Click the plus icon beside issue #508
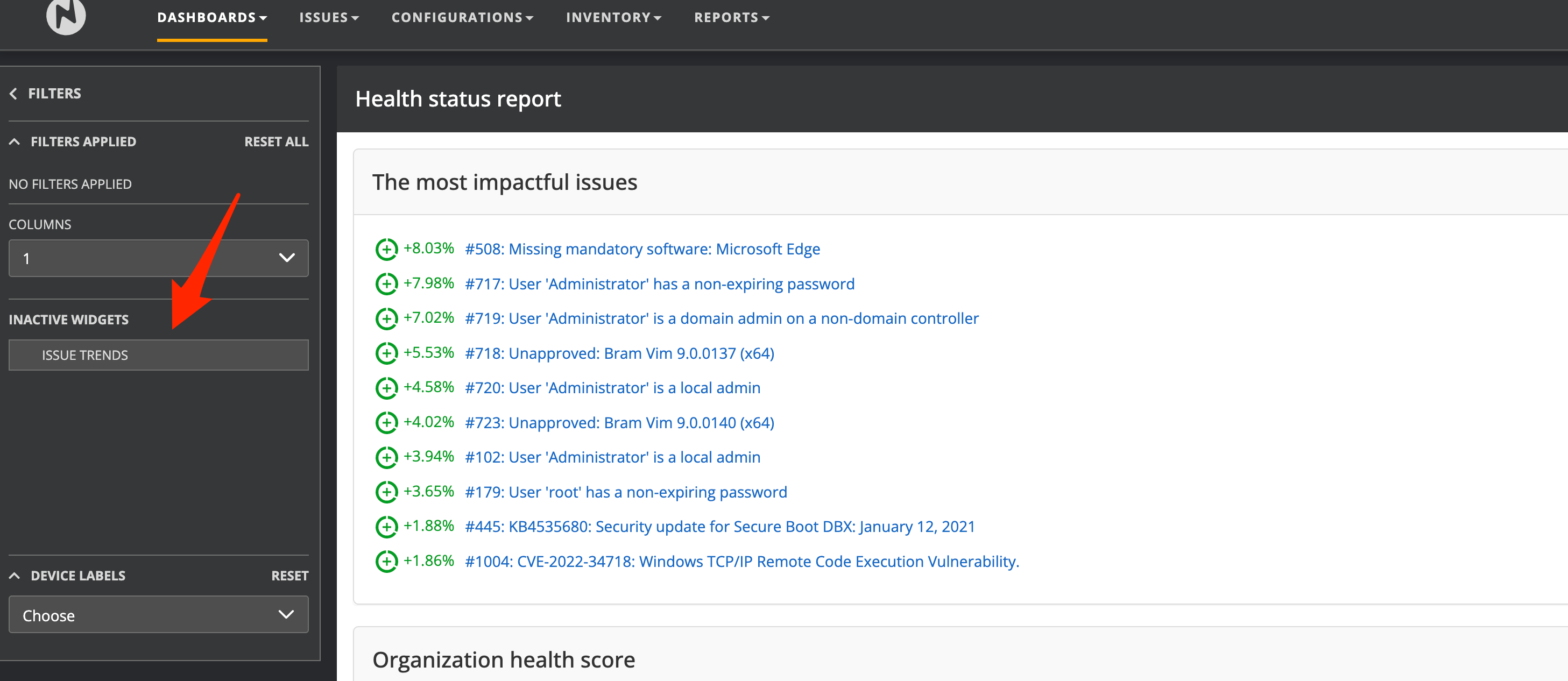 [x=386, y=249]
